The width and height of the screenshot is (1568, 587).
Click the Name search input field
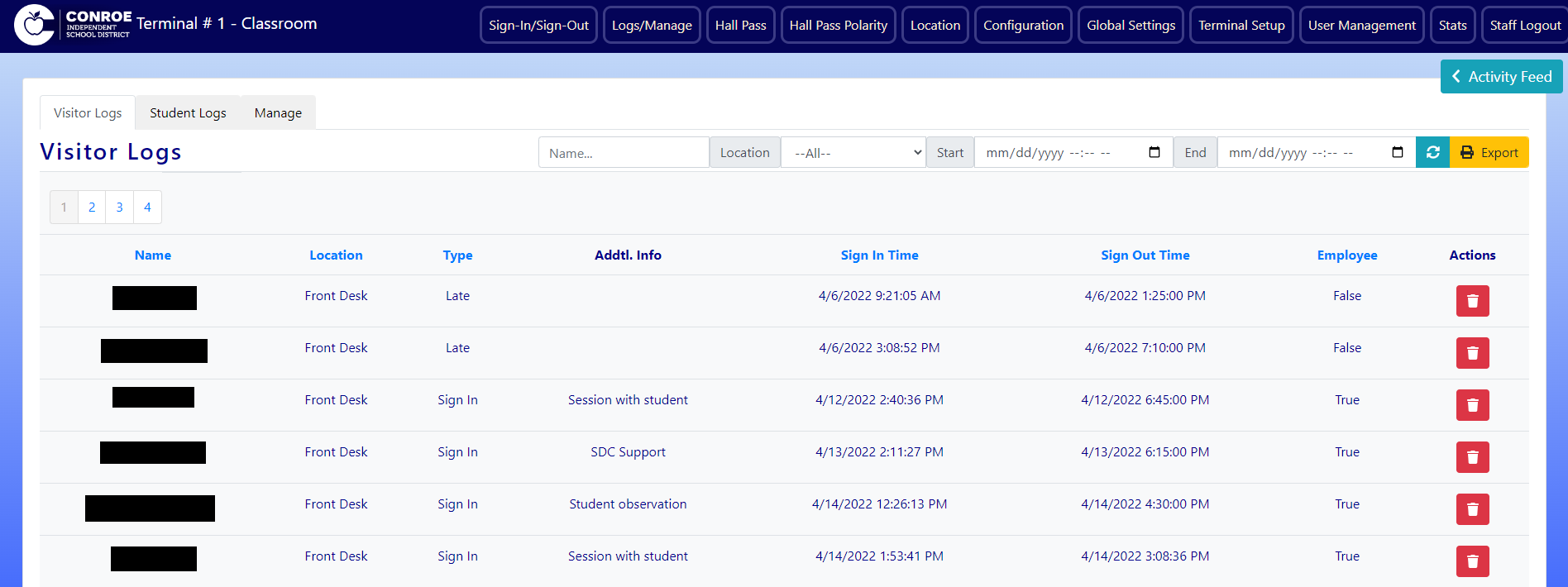coord(624,153)
